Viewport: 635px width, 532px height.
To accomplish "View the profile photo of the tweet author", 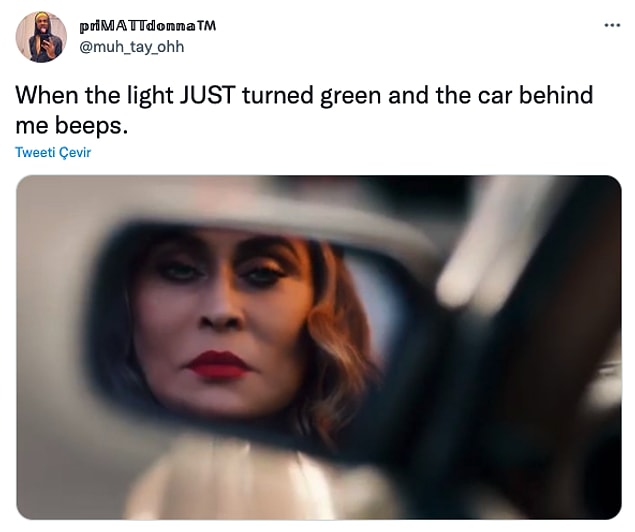I will click(41, 37).
